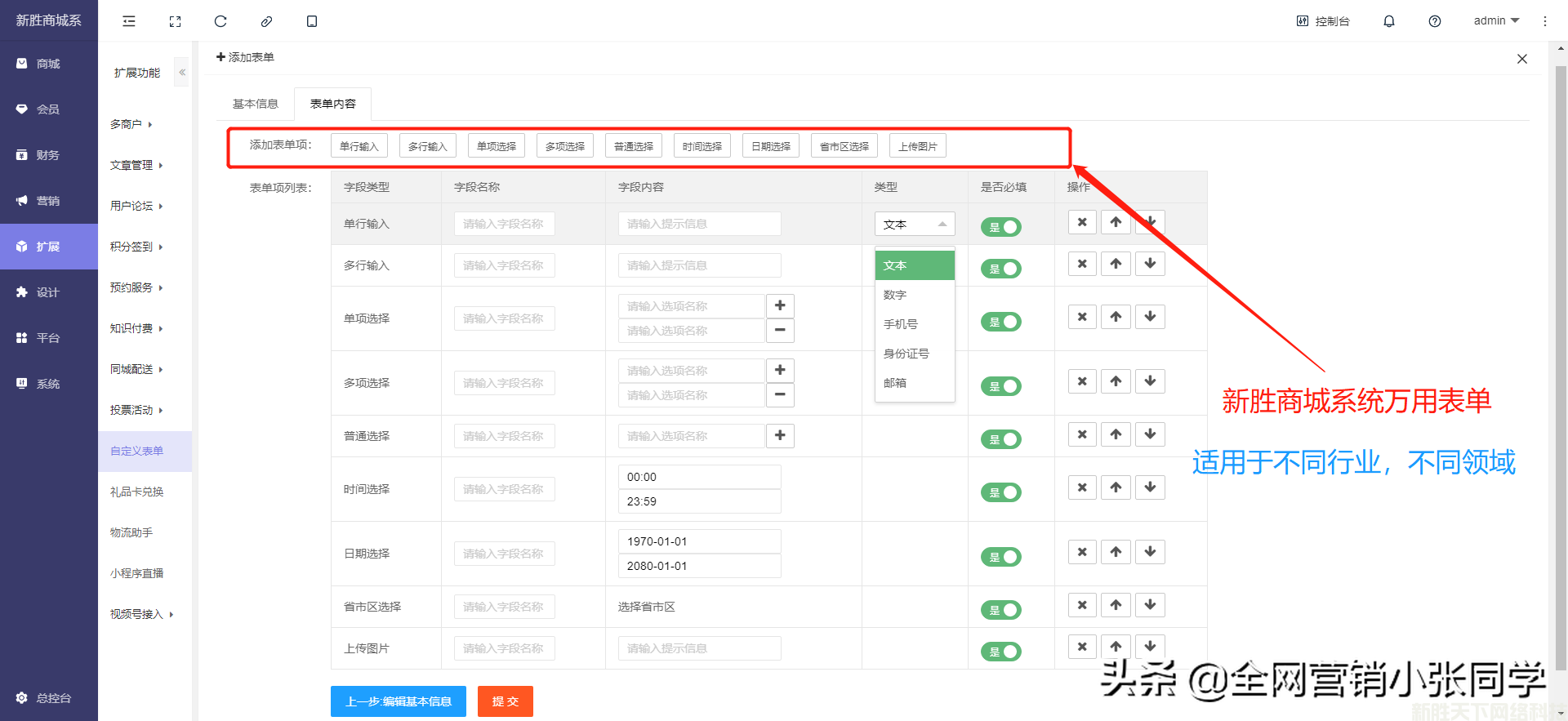Toggle the sidebar collapse menu icon
The width and height of the screenshot is (1568, 721).
coord(129,21)
